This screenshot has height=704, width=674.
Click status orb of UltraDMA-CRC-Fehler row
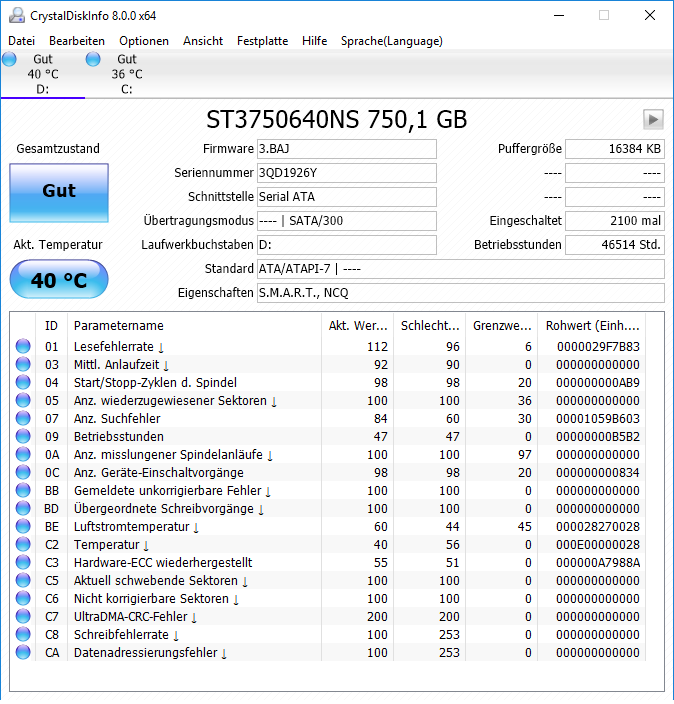point(23,616)
